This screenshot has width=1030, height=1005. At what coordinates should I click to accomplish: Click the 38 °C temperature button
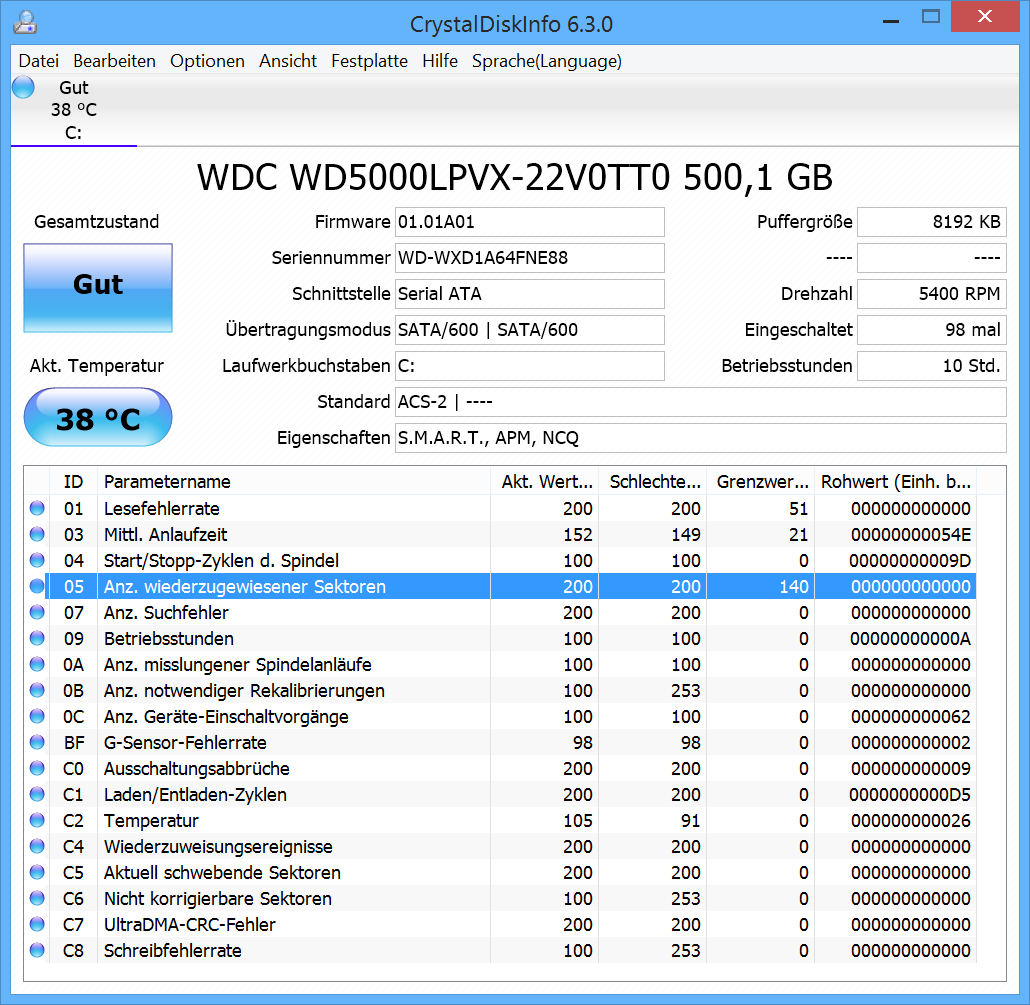click(x=98, y=417)
